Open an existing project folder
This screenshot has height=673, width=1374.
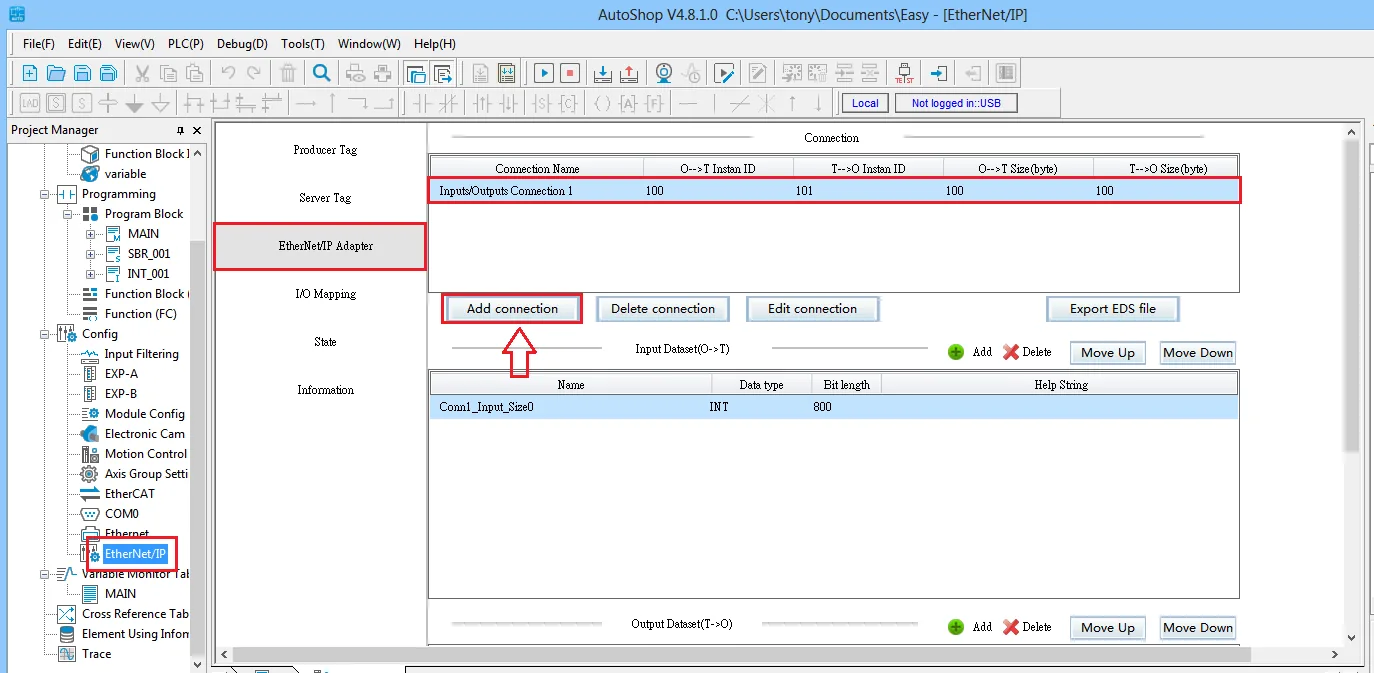(x=56, y=73)
